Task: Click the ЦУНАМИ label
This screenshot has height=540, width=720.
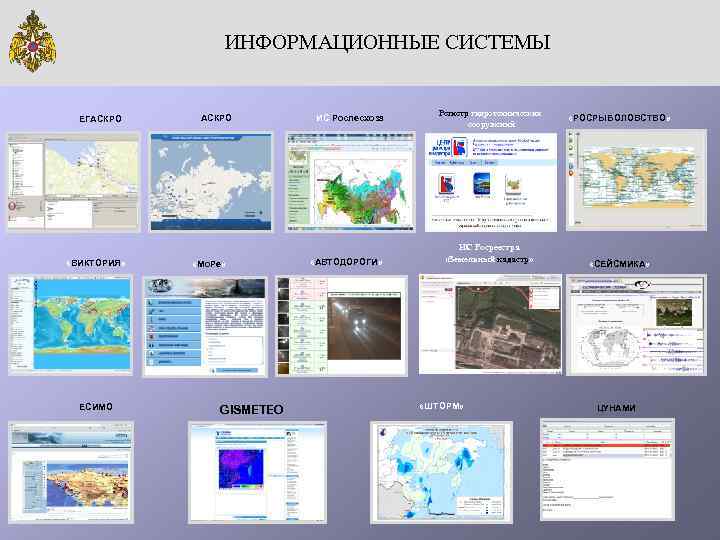Action: click(x=616, y=408)
